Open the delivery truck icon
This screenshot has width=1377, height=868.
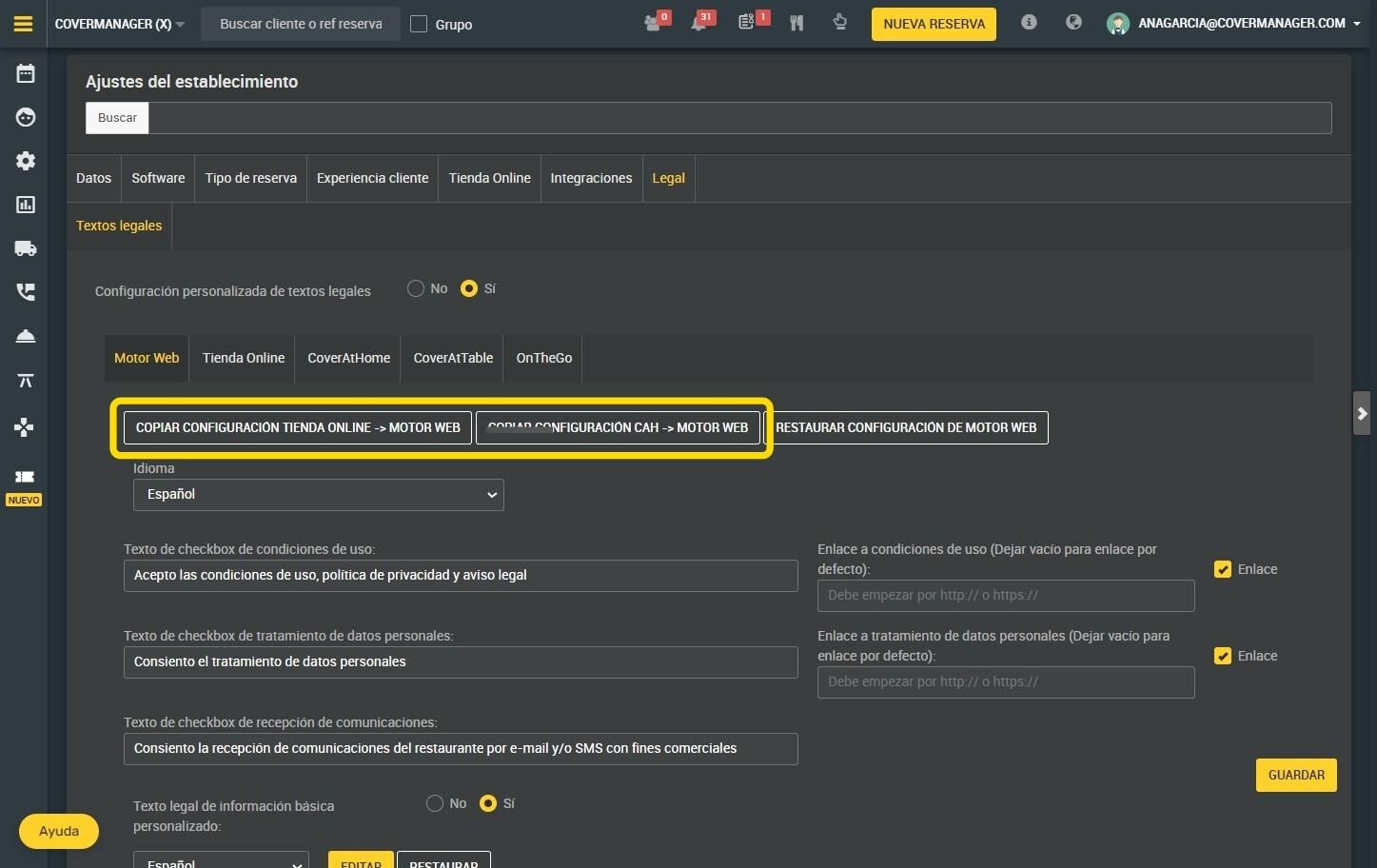pyautogui.click(x=26, y=248)
